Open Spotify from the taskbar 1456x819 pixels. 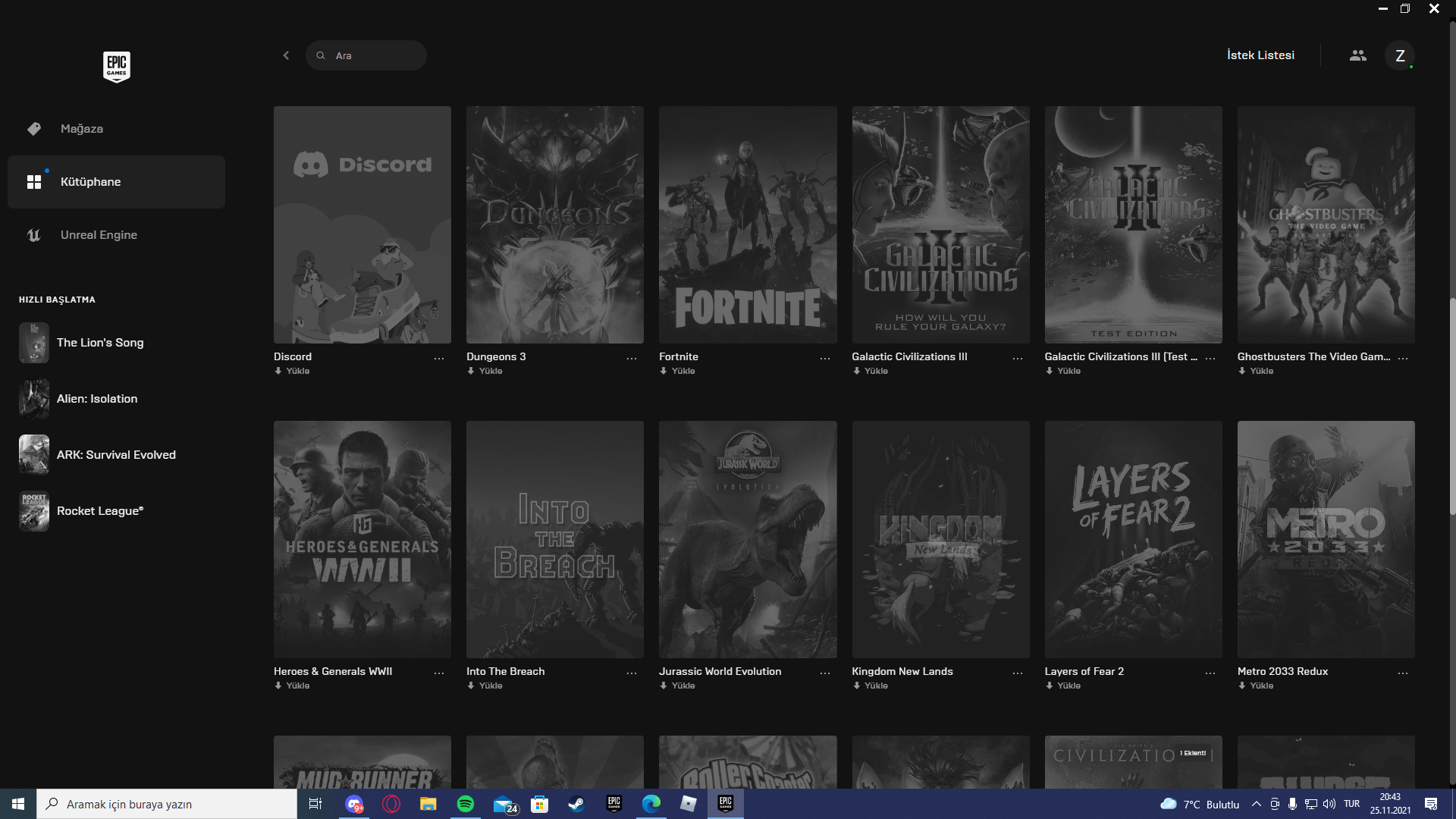click(466, 804)
